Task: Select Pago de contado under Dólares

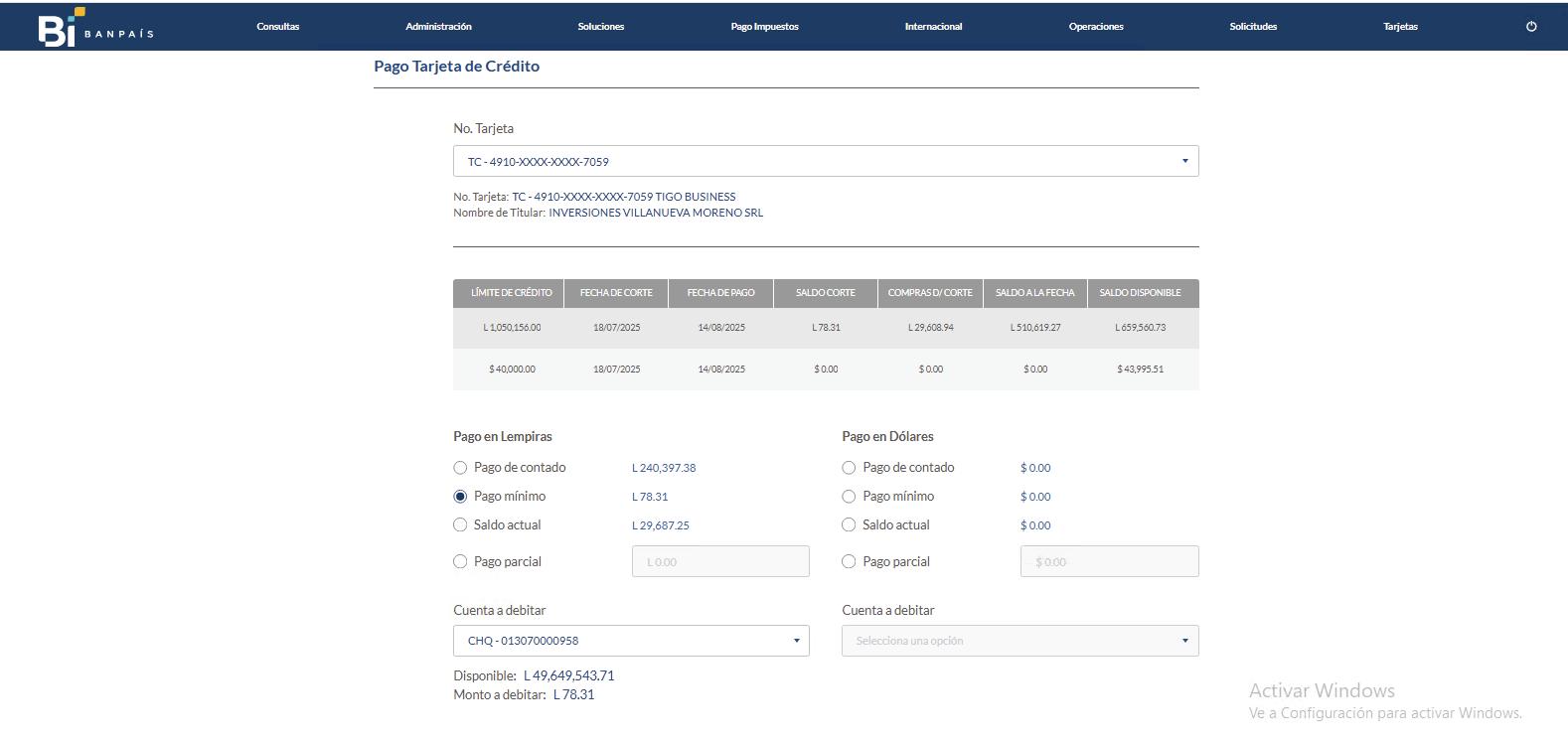Action: tap(849, 468)
